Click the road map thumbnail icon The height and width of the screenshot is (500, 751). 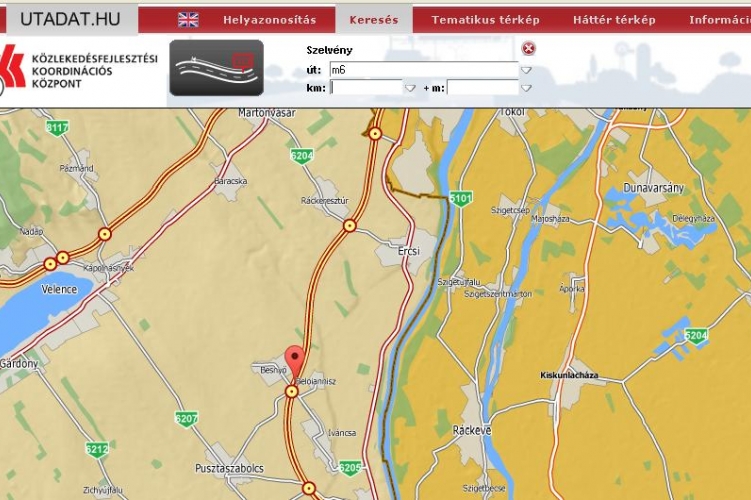216,67
